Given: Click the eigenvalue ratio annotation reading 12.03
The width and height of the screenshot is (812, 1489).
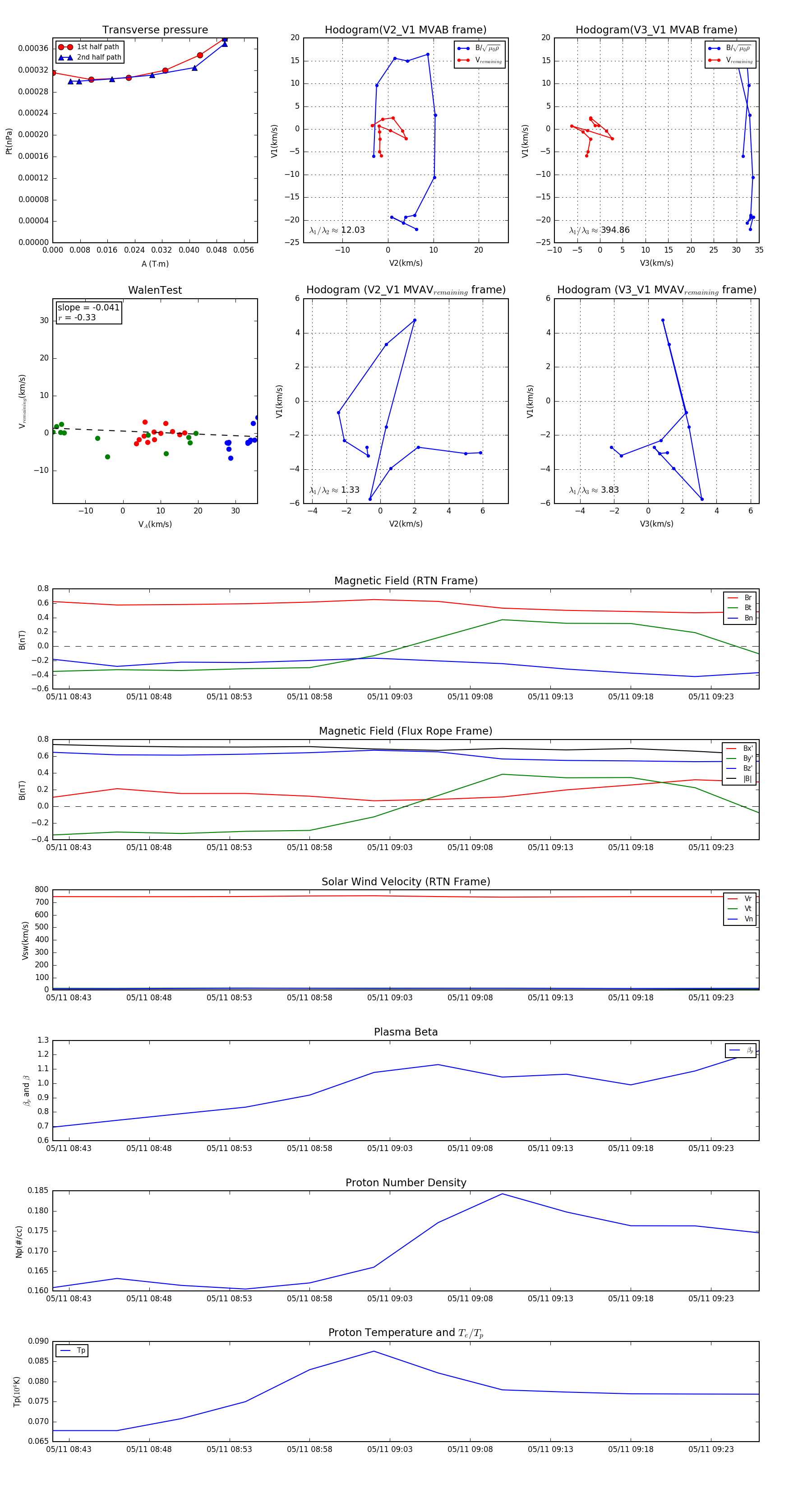Looking at the screenshot, I should point(337,230).
